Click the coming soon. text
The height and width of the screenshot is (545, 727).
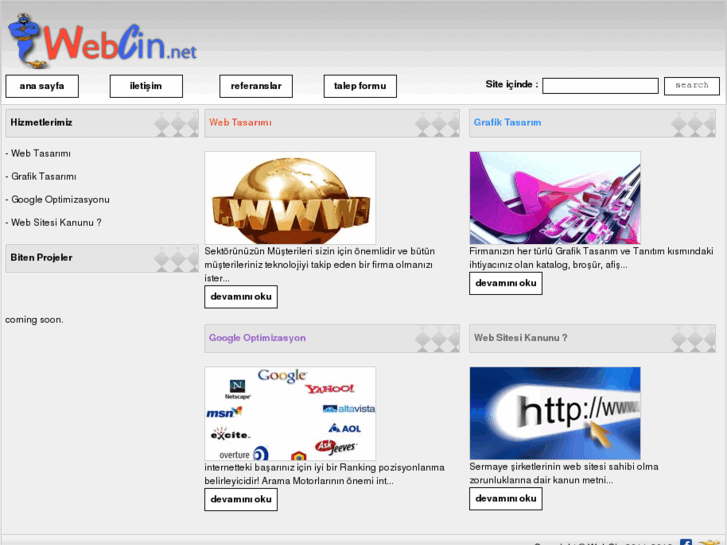(34, 320)
